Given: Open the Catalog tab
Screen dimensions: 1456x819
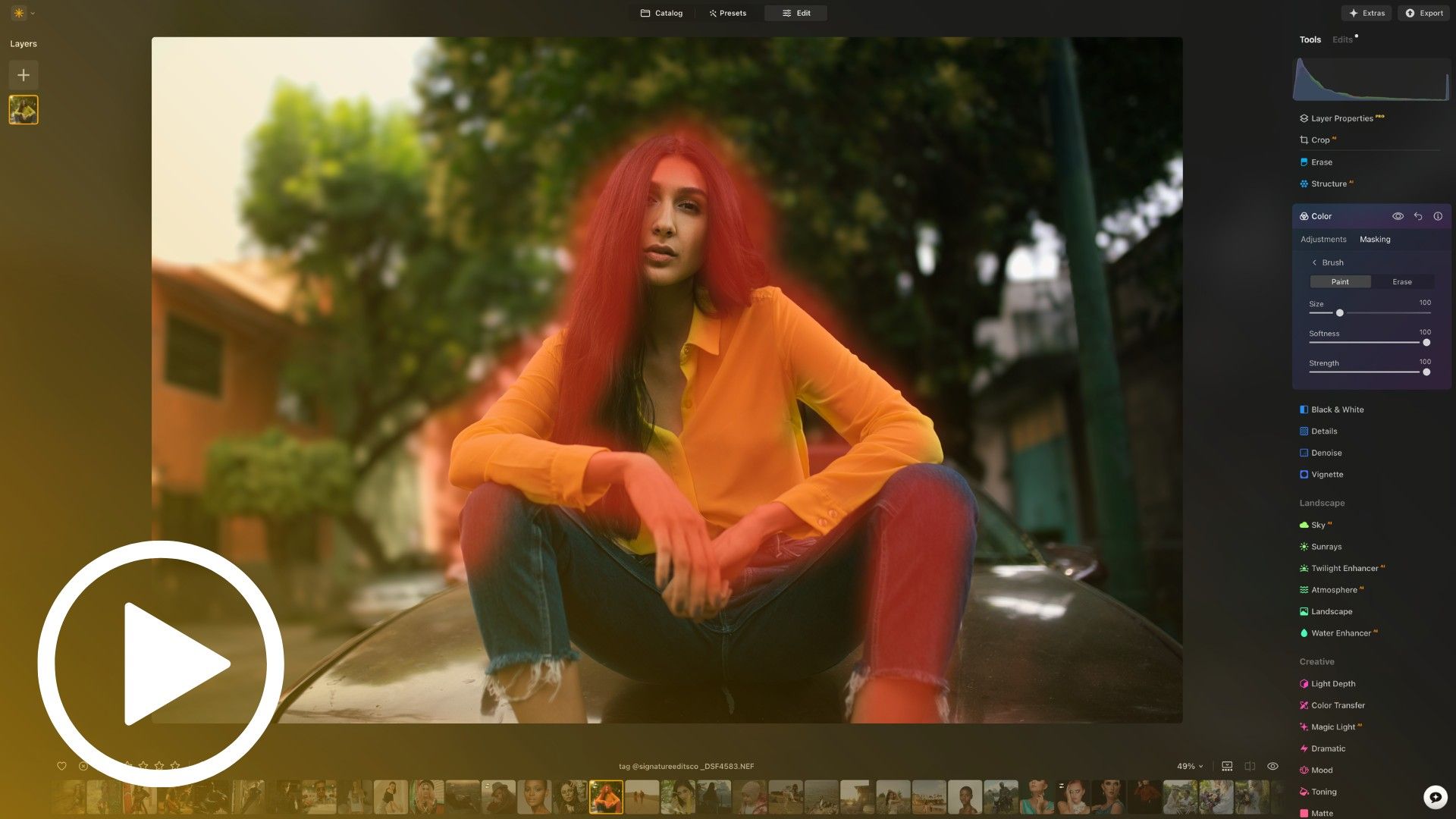Looking at the screenshot, I should tap(661, 13).
